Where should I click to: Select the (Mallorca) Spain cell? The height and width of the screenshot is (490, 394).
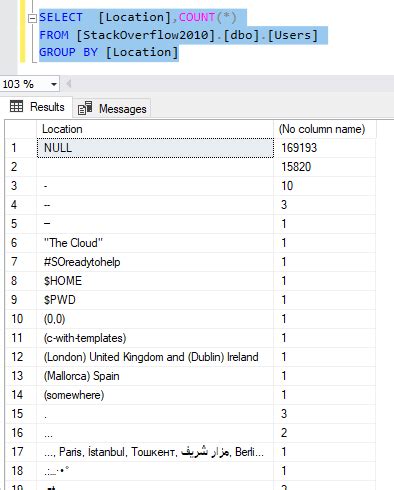click(155, 376)
